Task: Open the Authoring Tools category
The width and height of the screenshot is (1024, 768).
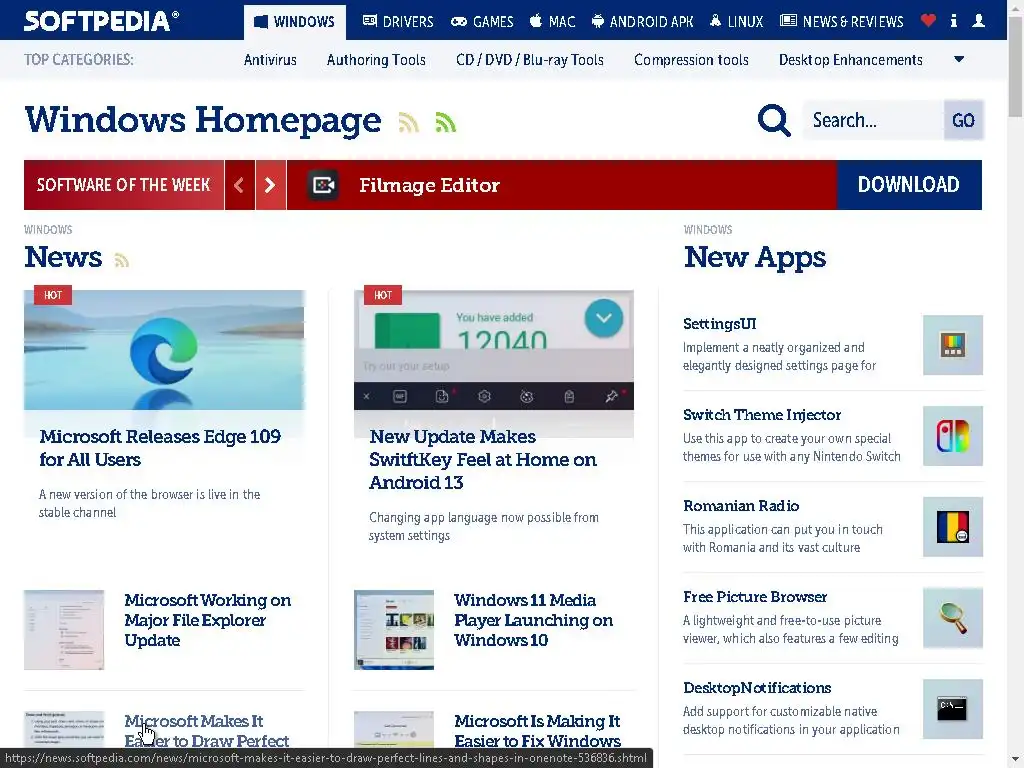Action: coord(376,60)
